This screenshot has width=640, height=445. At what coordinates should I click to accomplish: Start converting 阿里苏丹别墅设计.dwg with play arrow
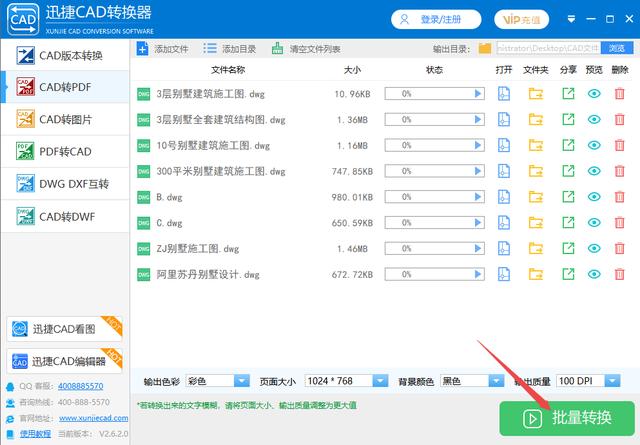click(478, 274)
